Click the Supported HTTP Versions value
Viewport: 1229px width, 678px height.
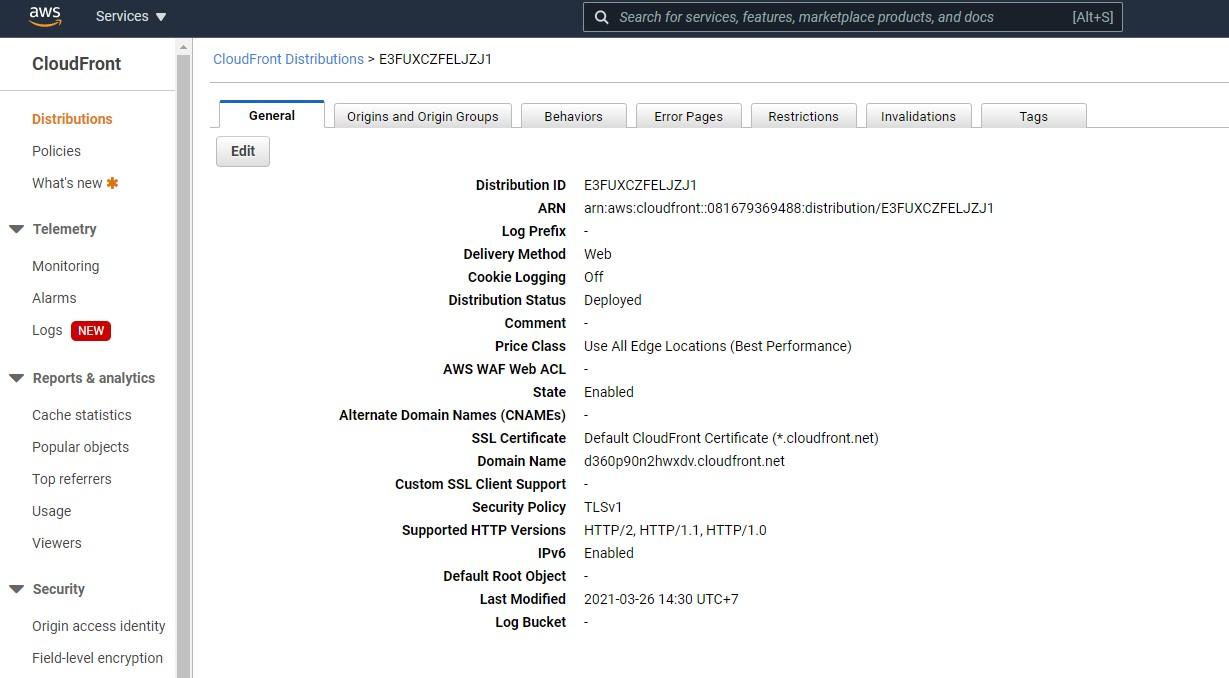click(x=675, y=530)
